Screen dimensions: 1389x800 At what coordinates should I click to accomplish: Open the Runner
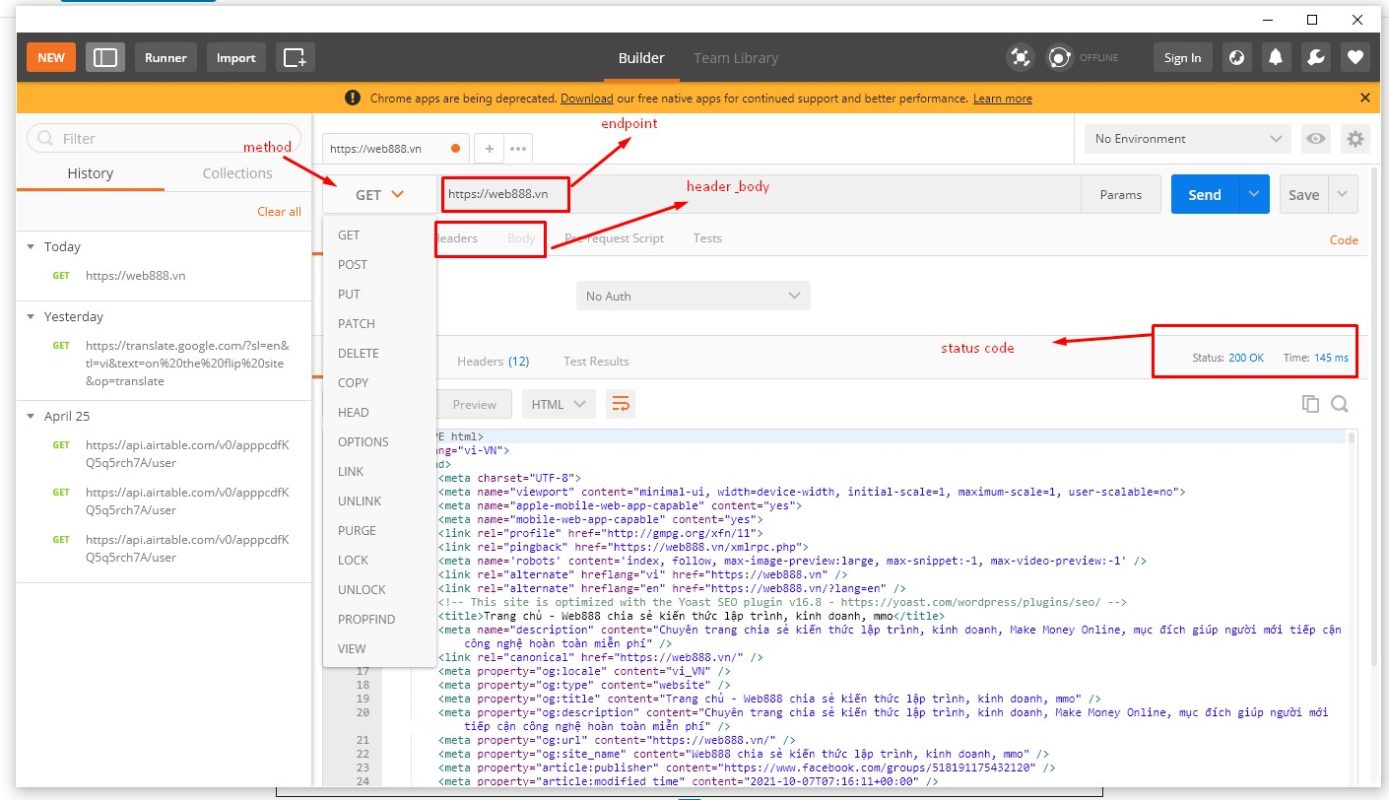point(165,58)
